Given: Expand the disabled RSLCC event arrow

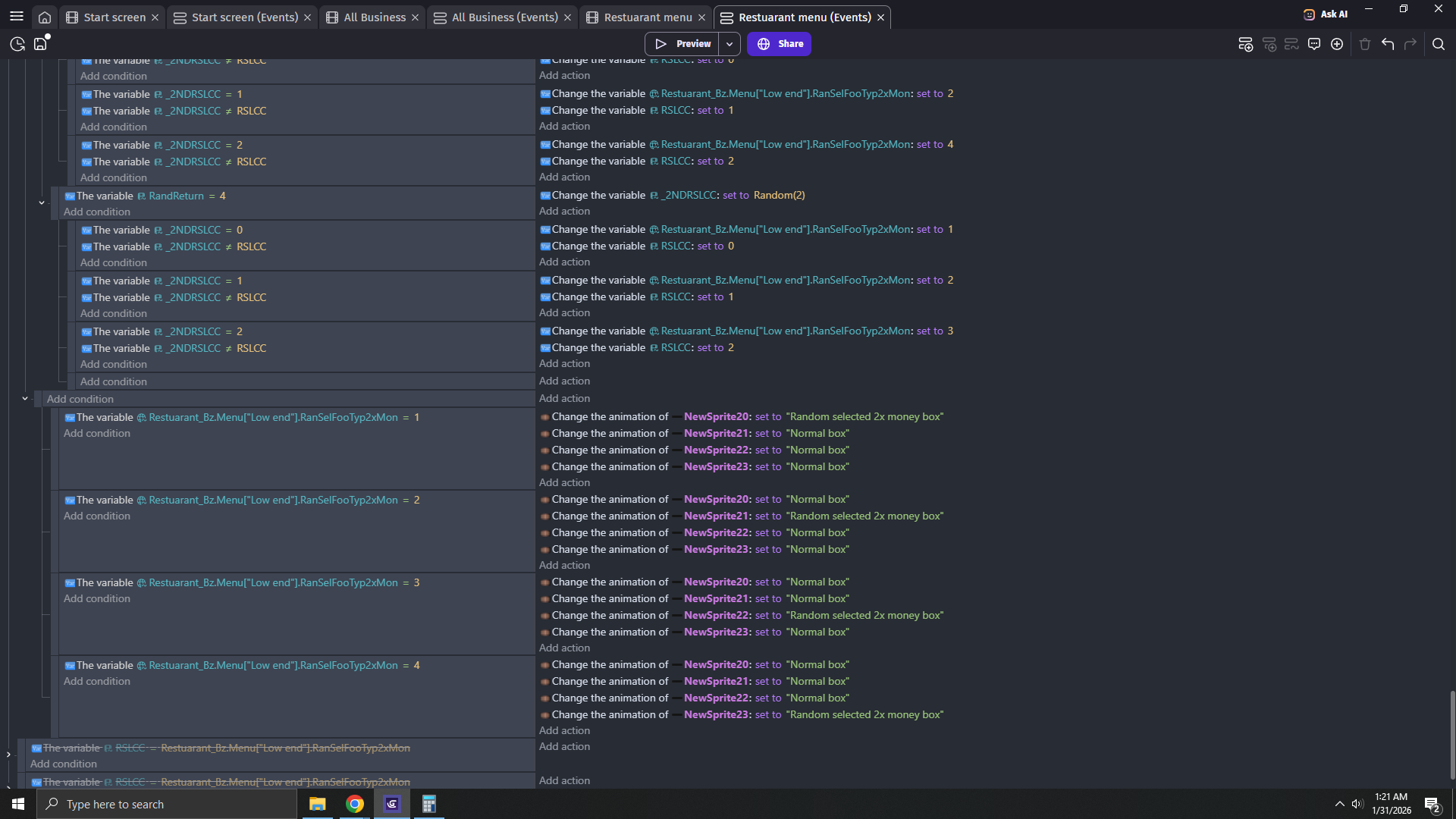Looking at the screenshot, I should [x=8, y=755].
